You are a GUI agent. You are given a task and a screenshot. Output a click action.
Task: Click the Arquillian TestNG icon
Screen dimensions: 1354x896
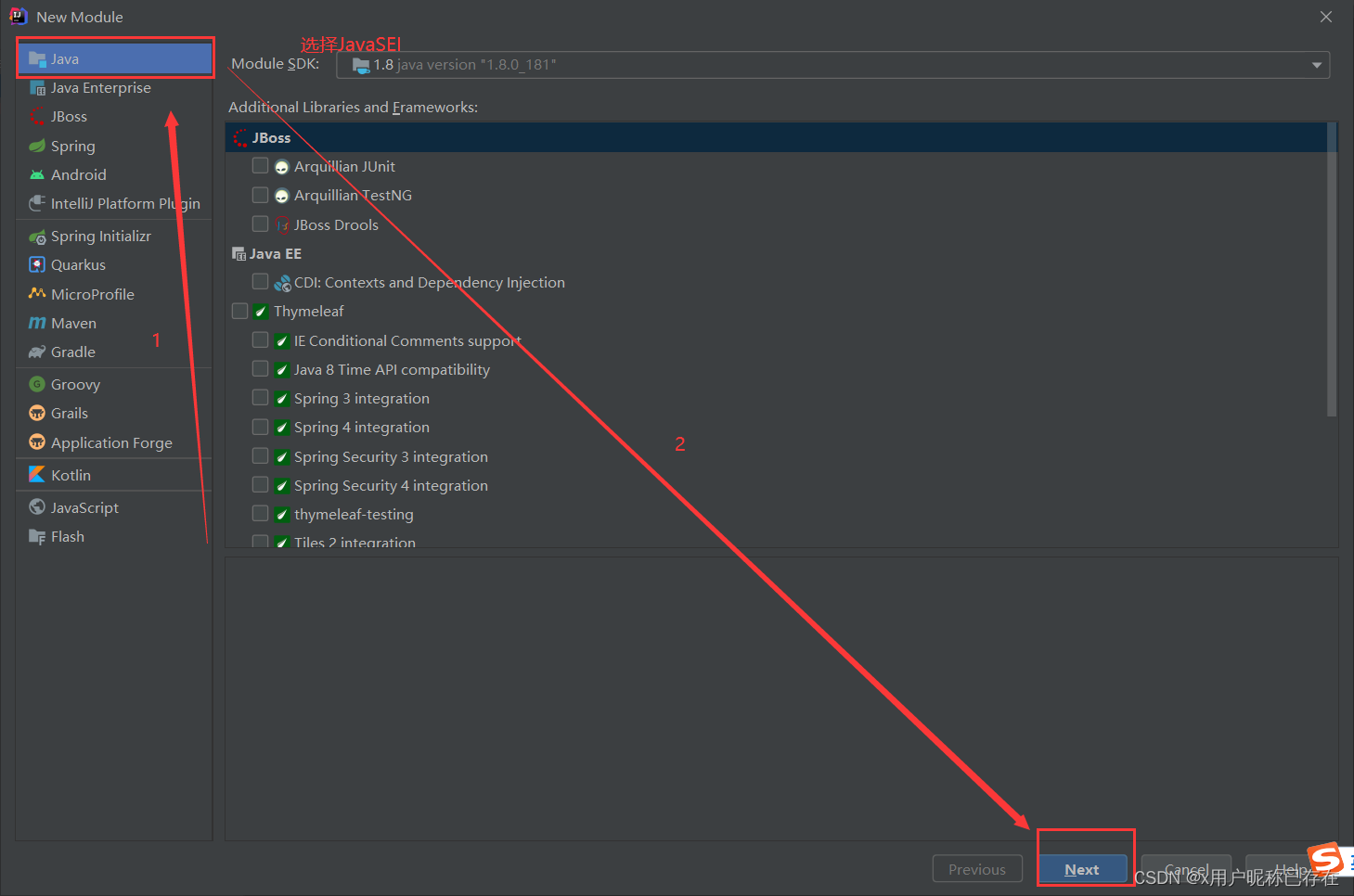282,196
